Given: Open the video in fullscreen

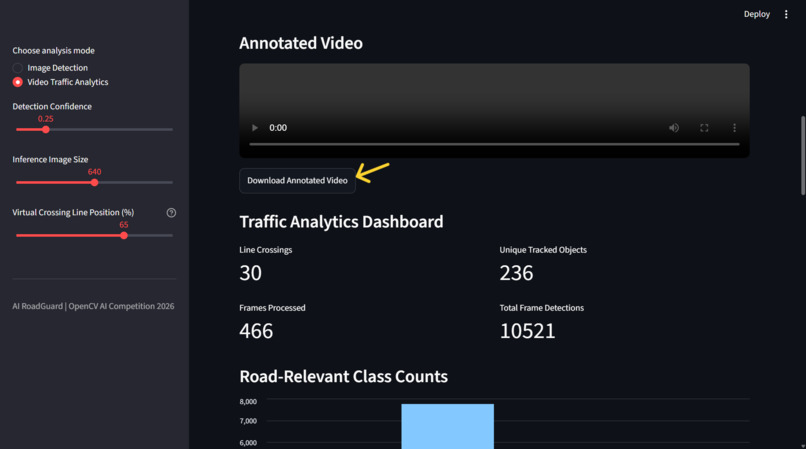Looking at the screenshot, I should coord(704,128).
